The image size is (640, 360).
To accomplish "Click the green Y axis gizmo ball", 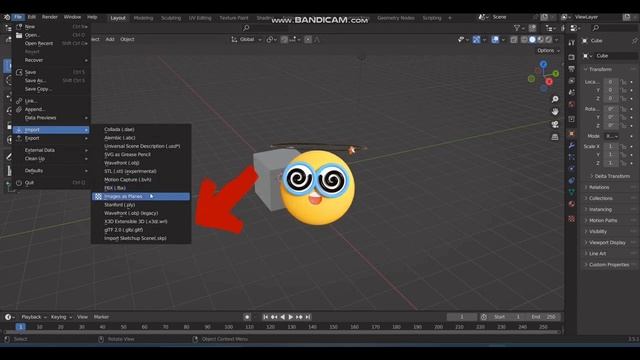I will pos(556,74).
